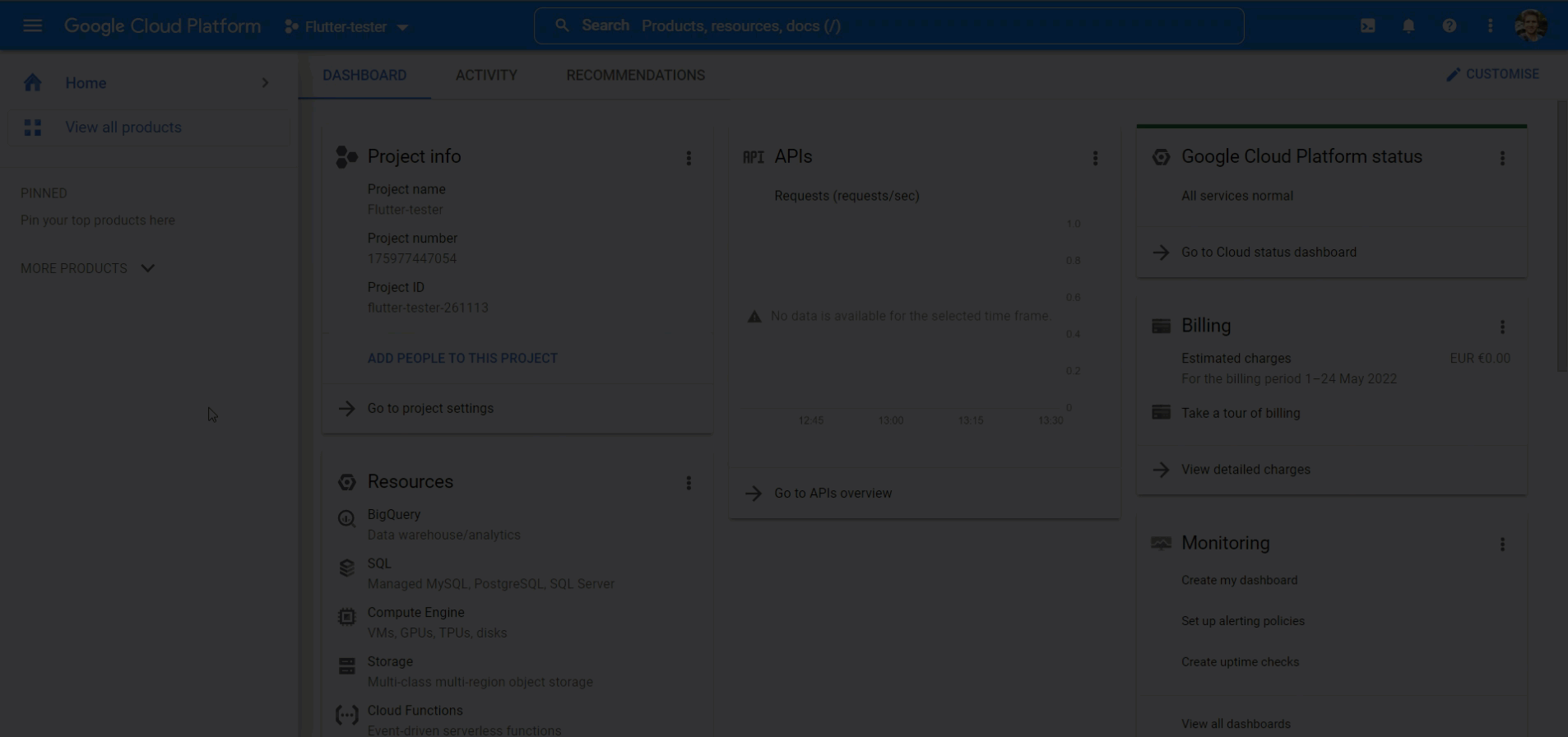
Task: Go to Cloud status dashboard link
Action: [x=1269, y=253]
